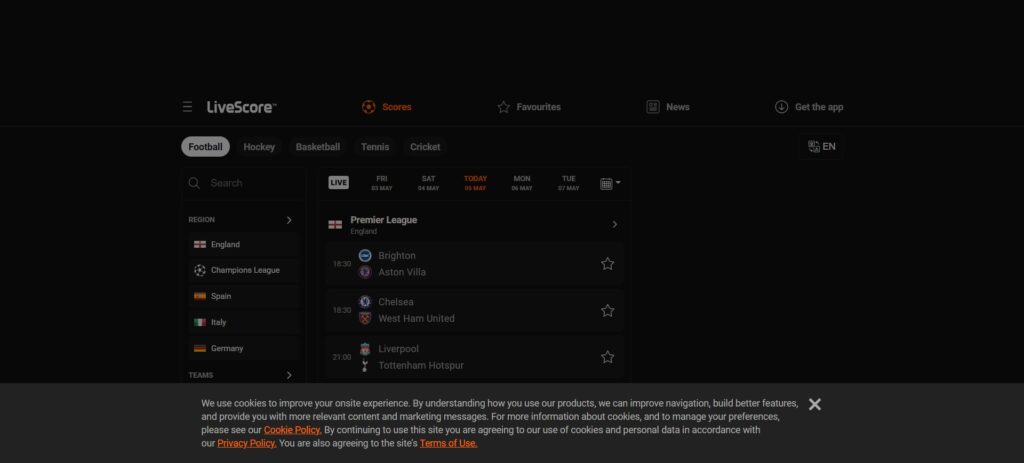Toggle the LIVE matches filter
Image resolution: width=1024 pixels, height=463 pixels.
[x=338, y=183]
